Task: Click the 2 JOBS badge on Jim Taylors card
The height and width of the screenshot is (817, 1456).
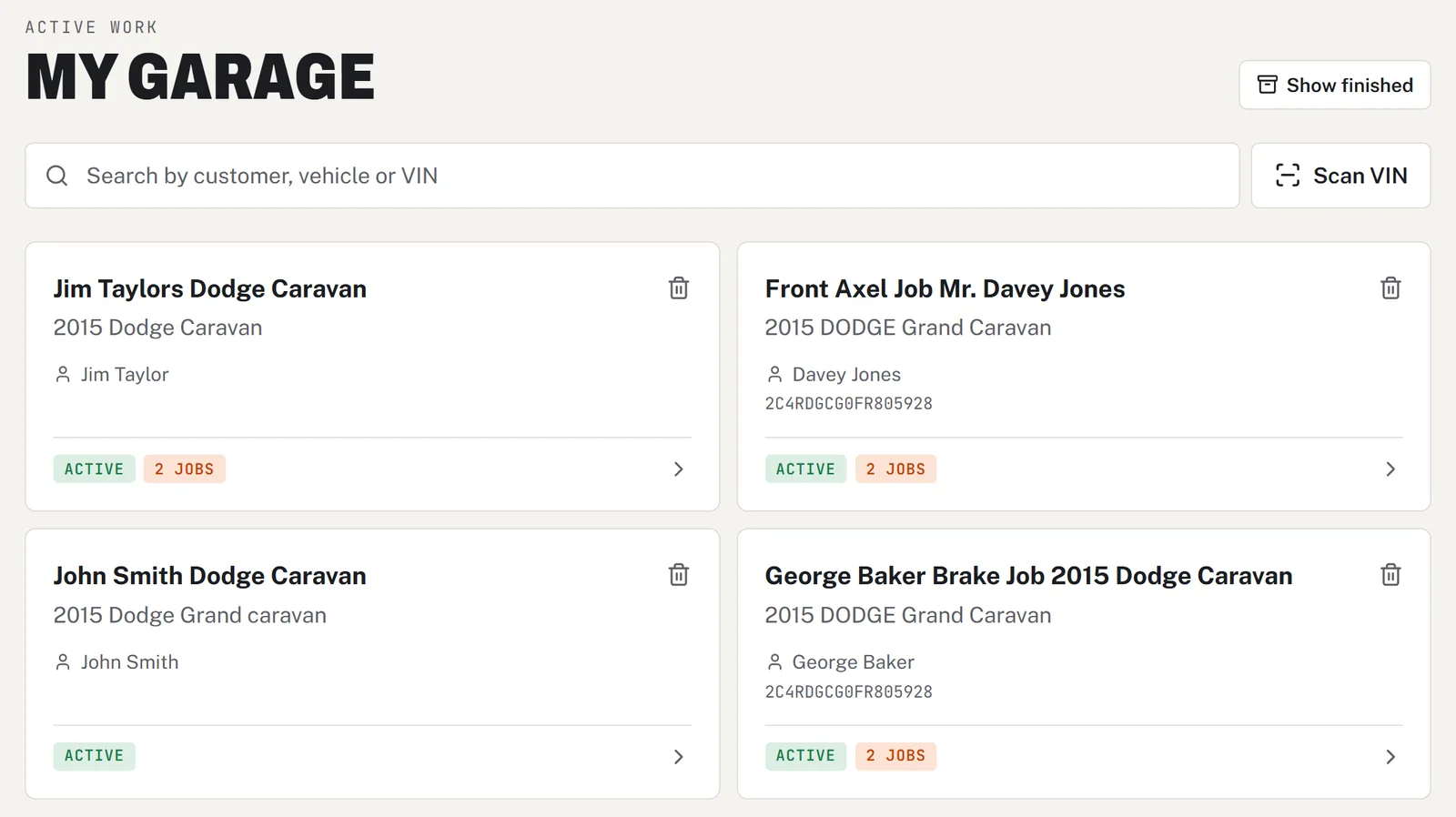Action: coord(184,469)
